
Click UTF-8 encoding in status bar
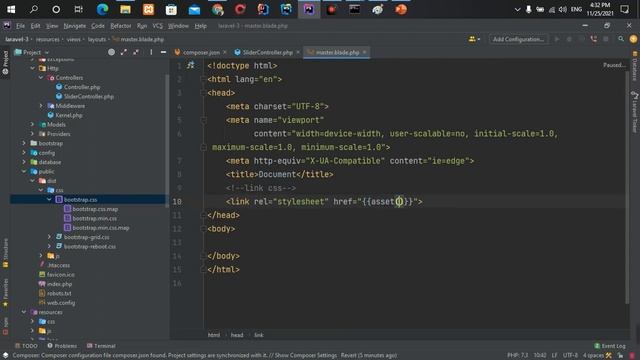pos(570,355)
